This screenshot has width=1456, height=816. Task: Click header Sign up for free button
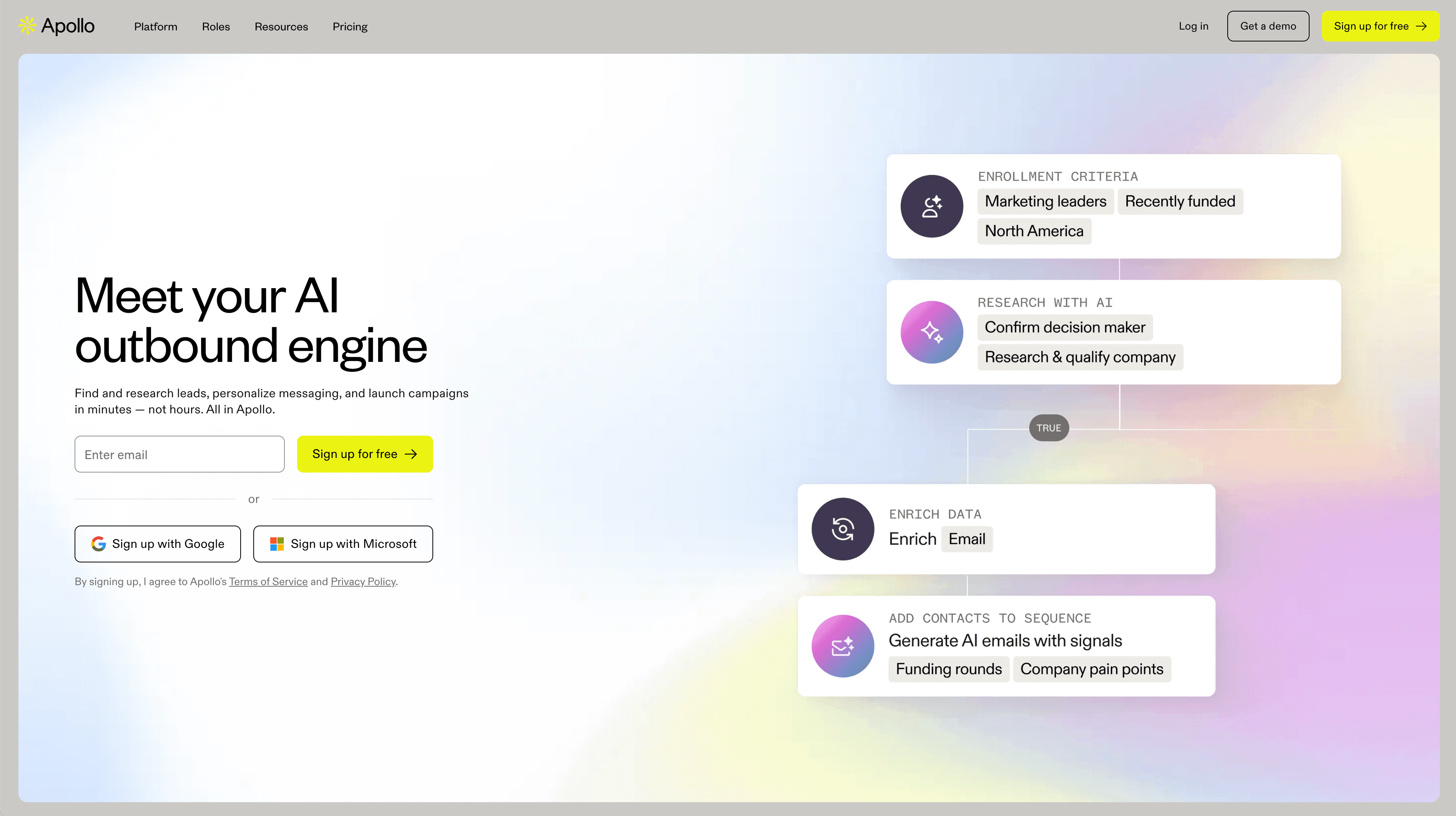coord(1380,26)
